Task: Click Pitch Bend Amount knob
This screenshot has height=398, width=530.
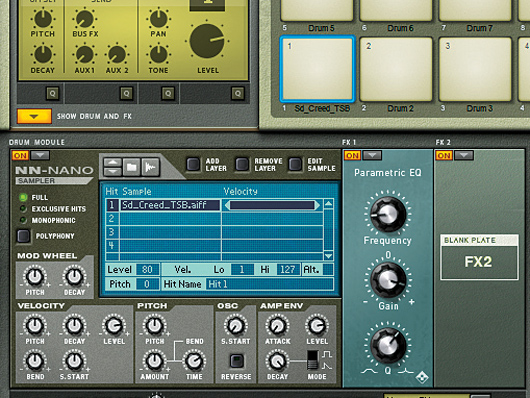Action: tap(154, 361)
